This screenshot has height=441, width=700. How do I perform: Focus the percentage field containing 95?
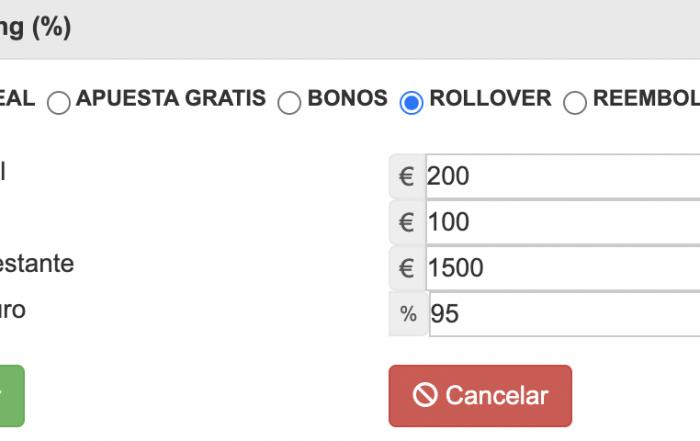point(564,314)
